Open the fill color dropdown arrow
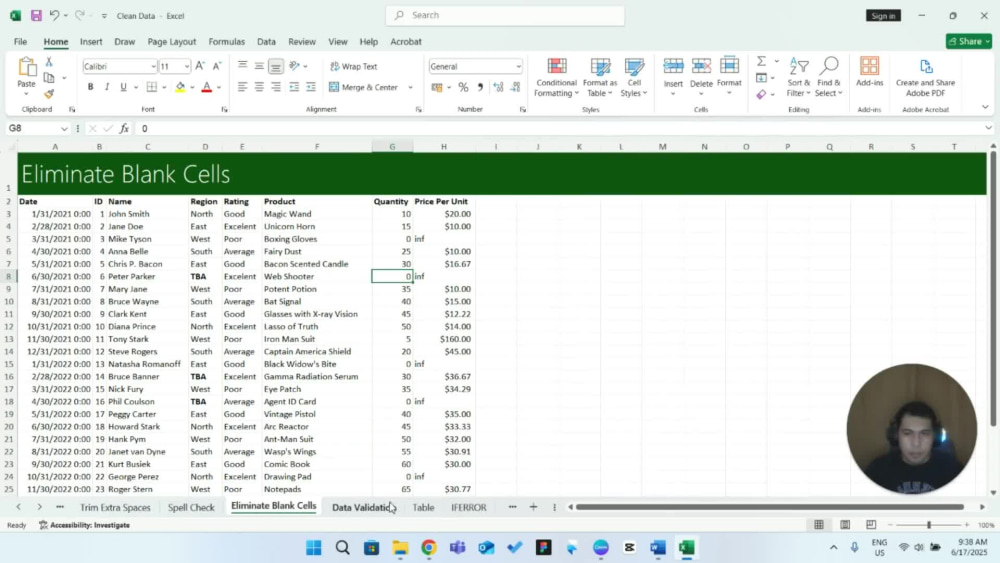Viewport: 1000px width, 563px height. pyautogui.click(x=192, y=87)
